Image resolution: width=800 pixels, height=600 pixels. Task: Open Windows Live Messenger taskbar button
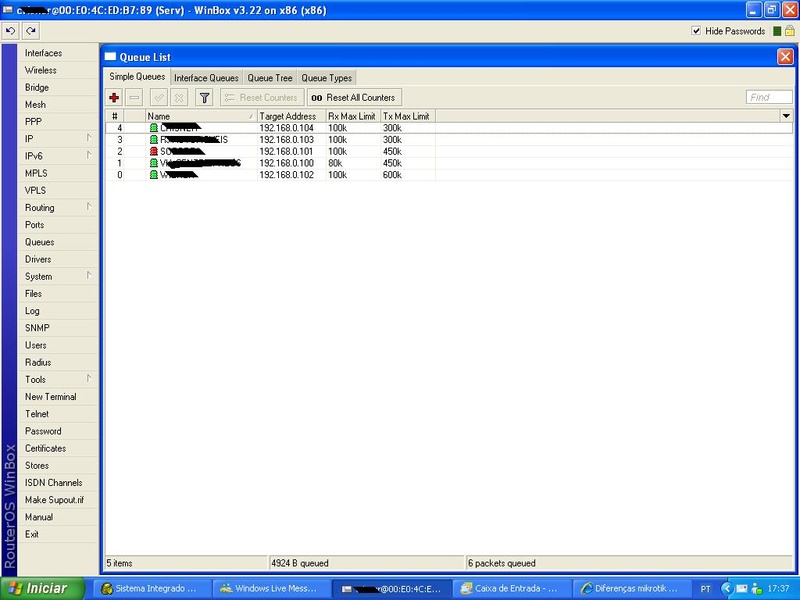[x=270, y=588]
